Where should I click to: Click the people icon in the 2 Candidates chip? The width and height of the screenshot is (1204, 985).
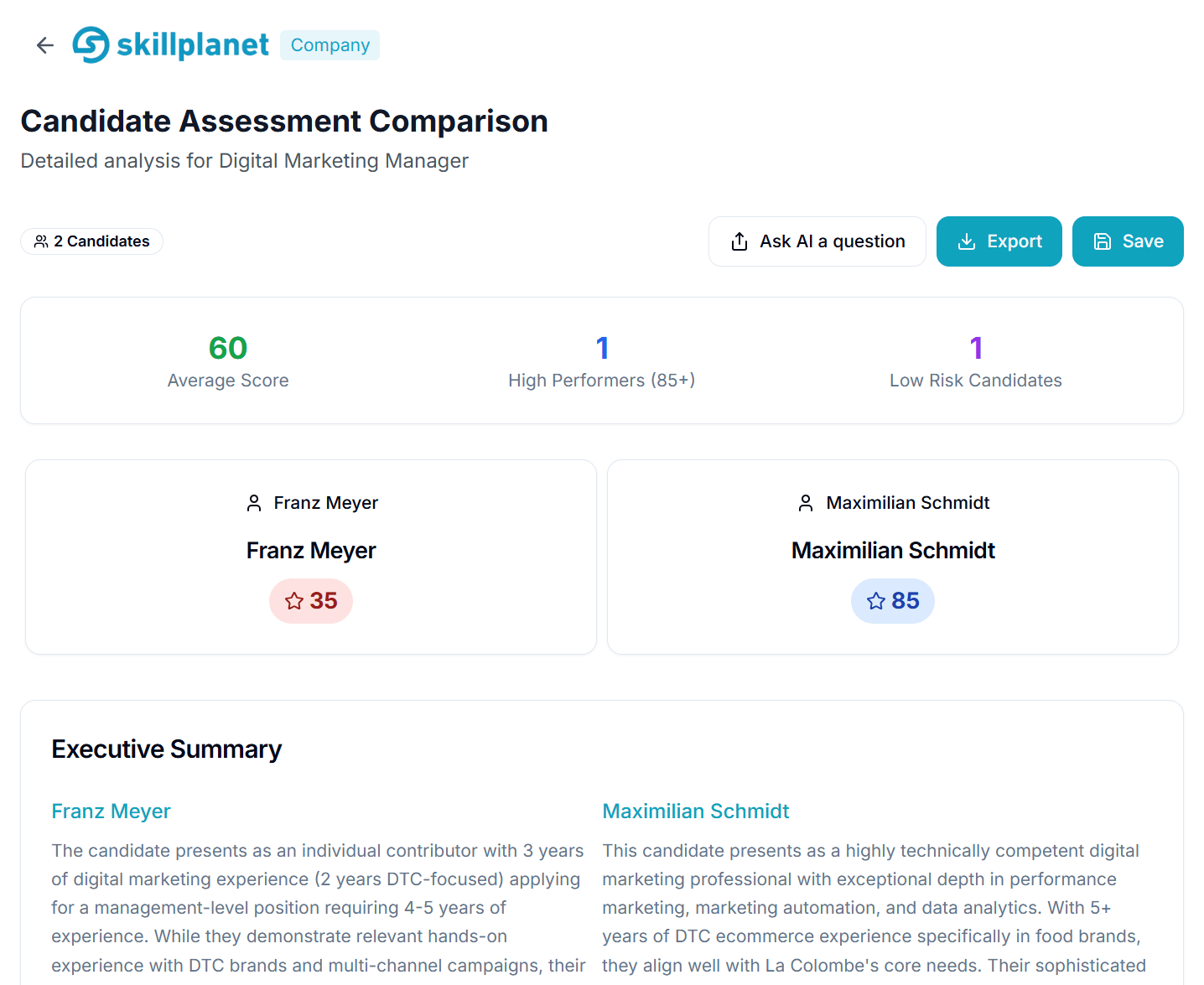click(40, 241)
